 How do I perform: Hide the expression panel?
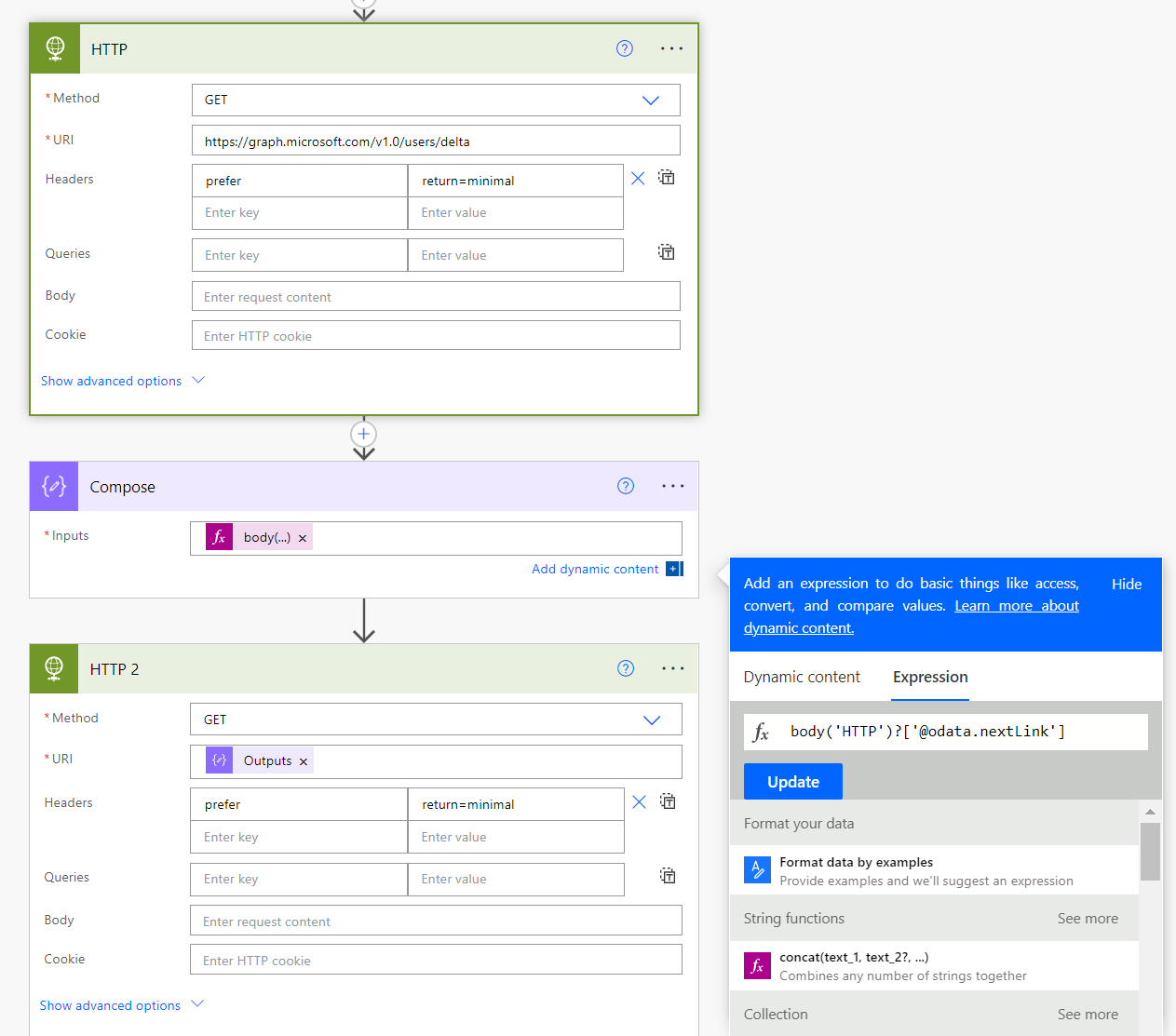tap(1127, 584)
